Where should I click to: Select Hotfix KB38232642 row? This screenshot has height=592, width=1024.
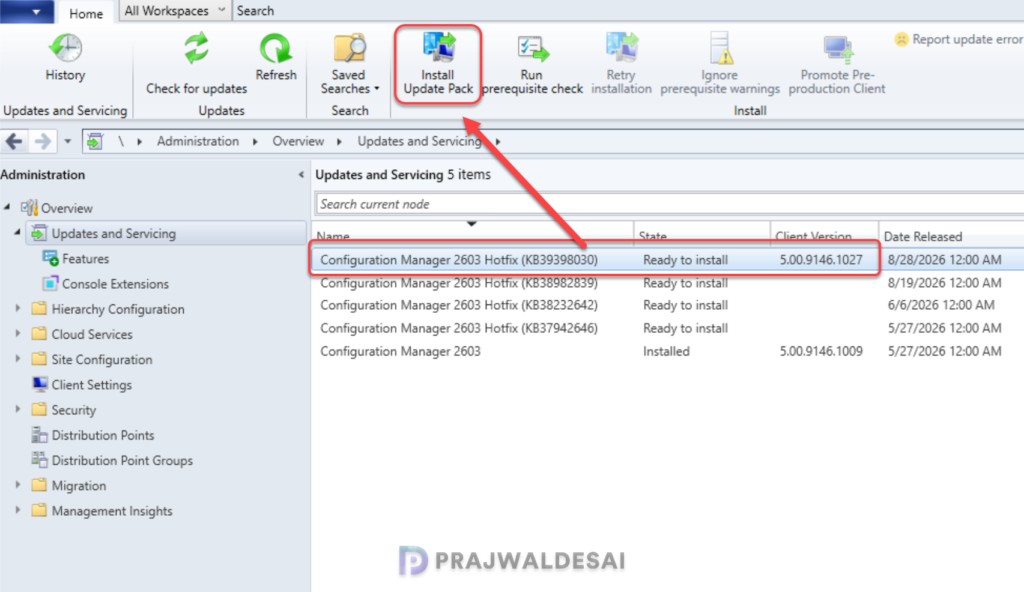click(x=667, y=305)
